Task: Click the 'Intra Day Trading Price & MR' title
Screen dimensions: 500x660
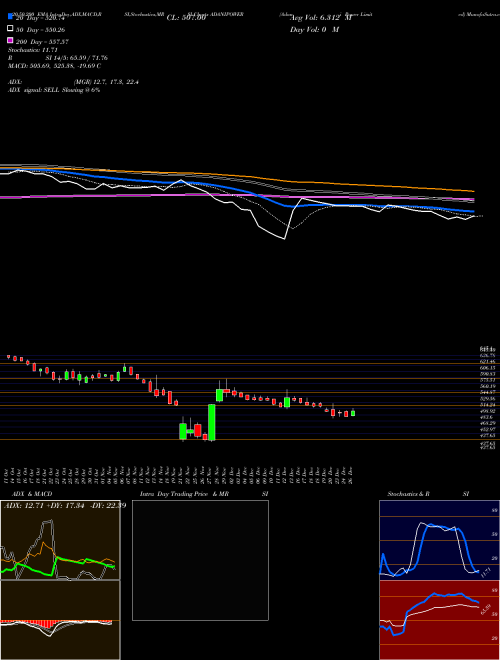Action: pyautogui.click(x=184, y=494)
